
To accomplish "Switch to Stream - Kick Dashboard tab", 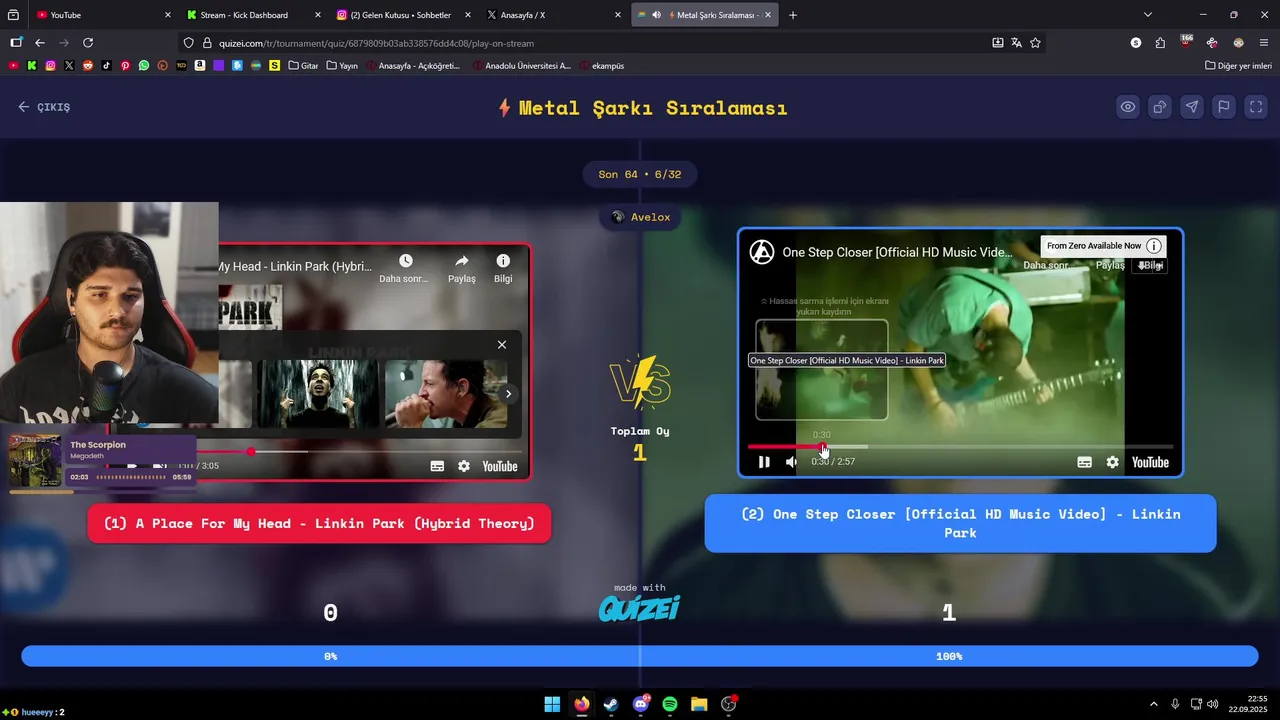I will (255, 15).
